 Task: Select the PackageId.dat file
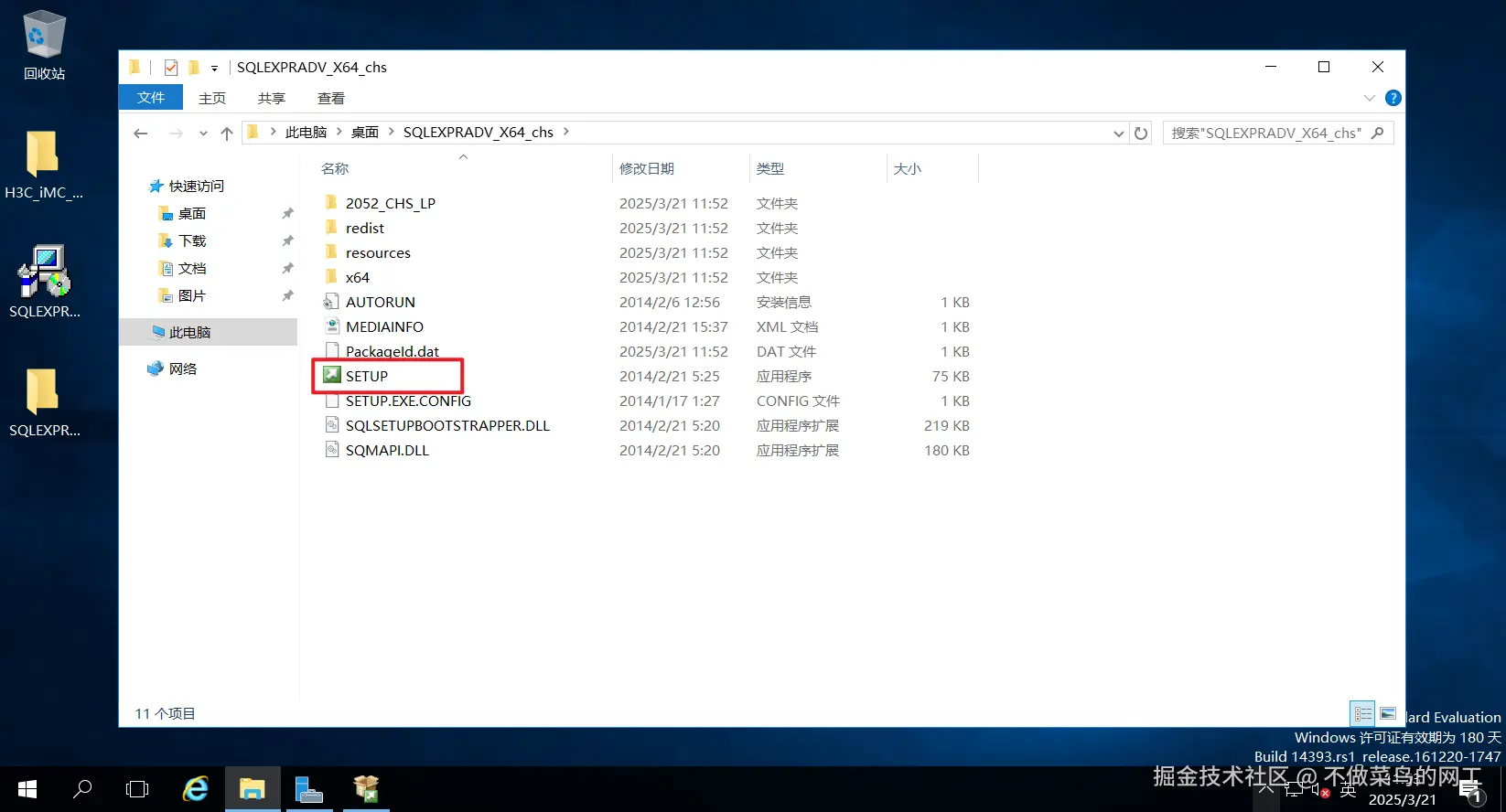393,351
